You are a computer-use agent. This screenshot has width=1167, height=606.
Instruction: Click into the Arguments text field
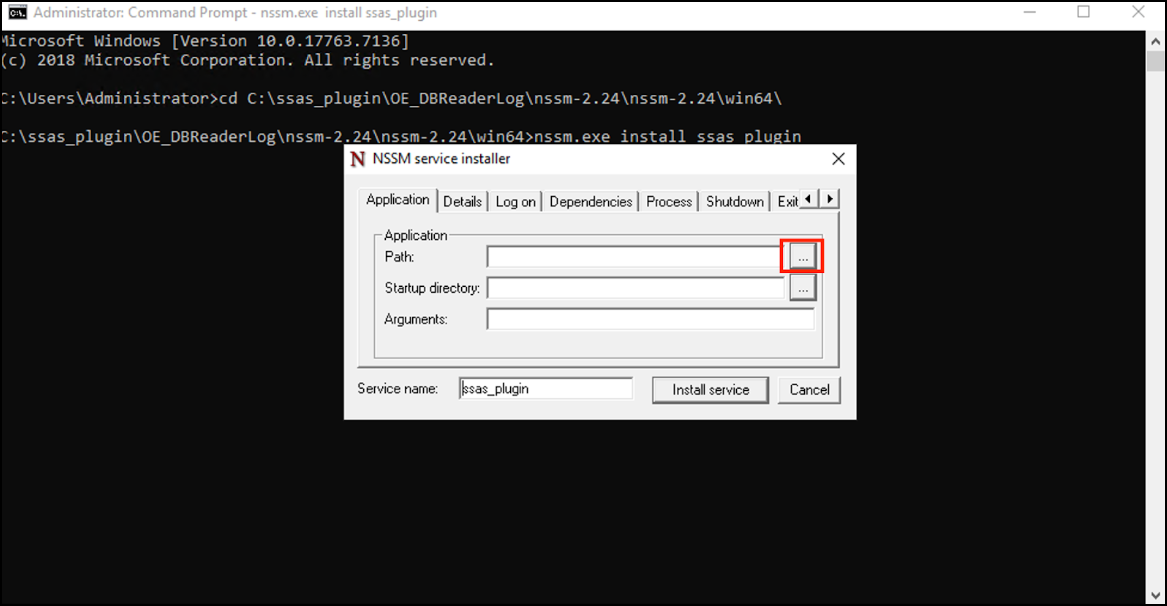click(650, 319)
